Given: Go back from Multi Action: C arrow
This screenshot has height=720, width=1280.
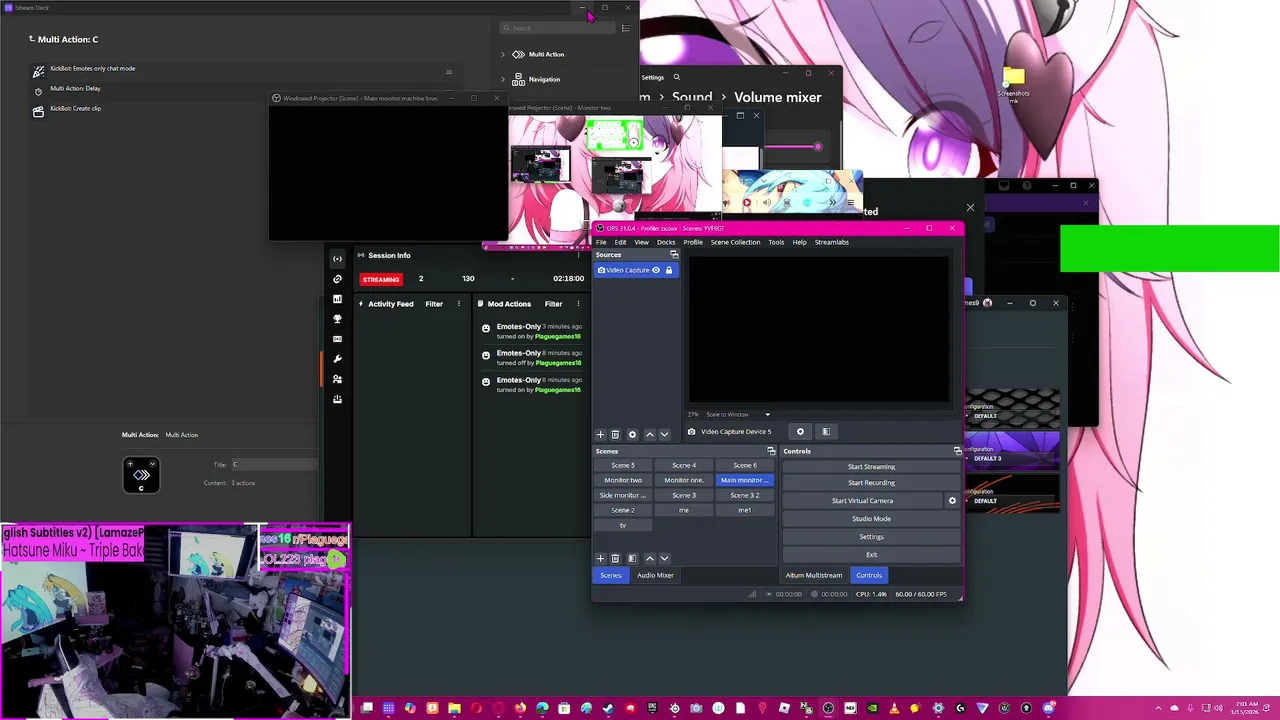Looking at the screenshot, I should click(x=32, y=39).
